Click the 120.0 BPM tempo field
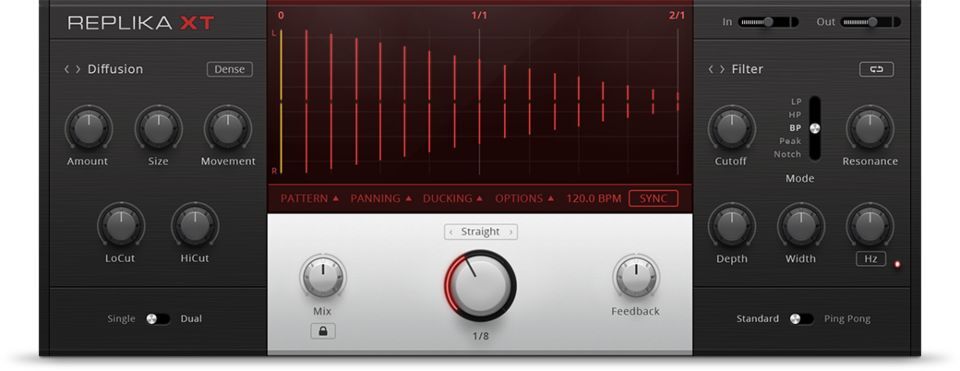The height and width of the screenshot is (371, 960). click(593, 198)
